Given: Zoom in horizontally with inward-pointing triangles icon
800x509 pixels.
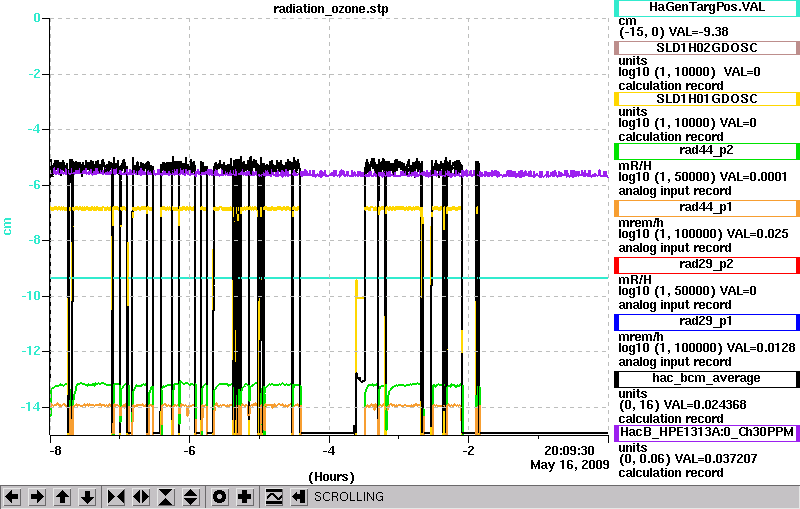Looking at the screenshot, I should point(116,497).
